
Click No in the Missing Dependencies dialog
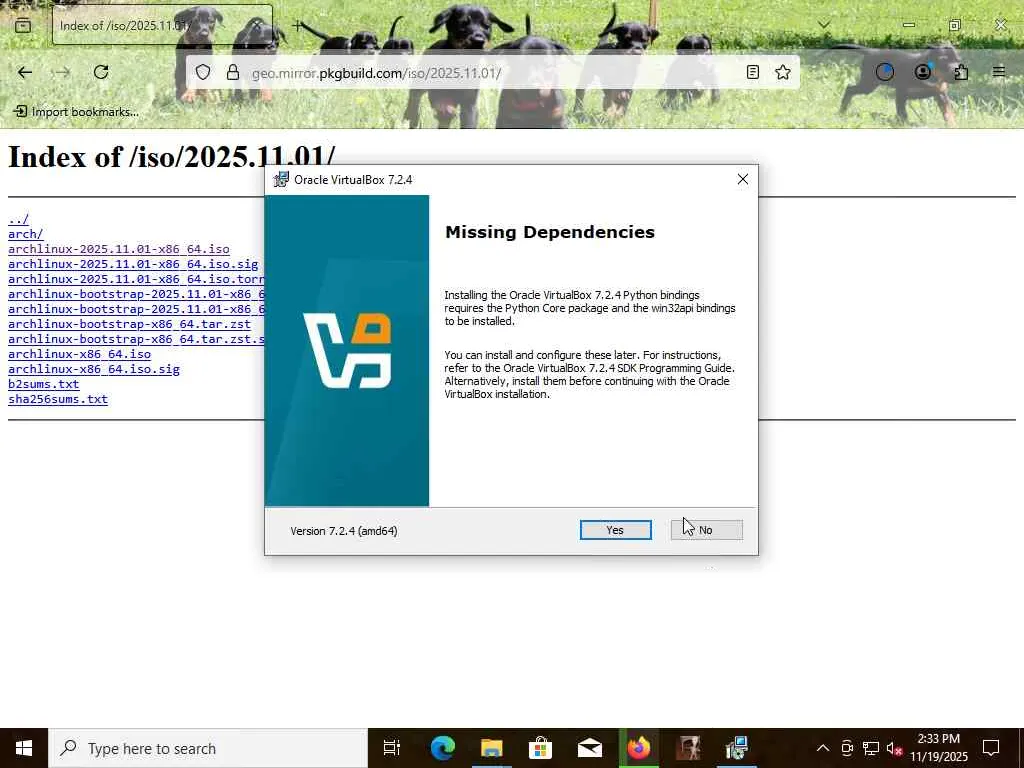pos(707,530)
